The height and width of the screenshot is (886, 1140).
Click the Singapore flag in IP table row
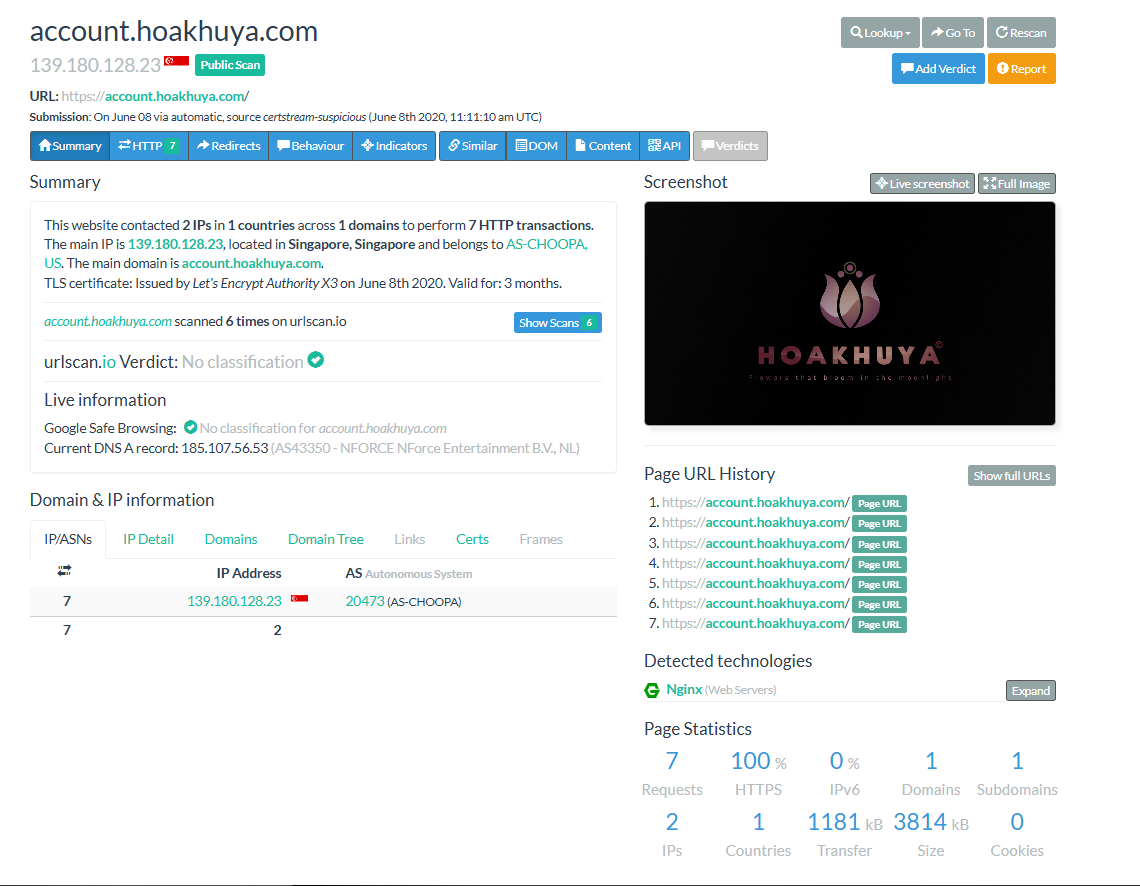pyautogui.click(x=299, y=599)
